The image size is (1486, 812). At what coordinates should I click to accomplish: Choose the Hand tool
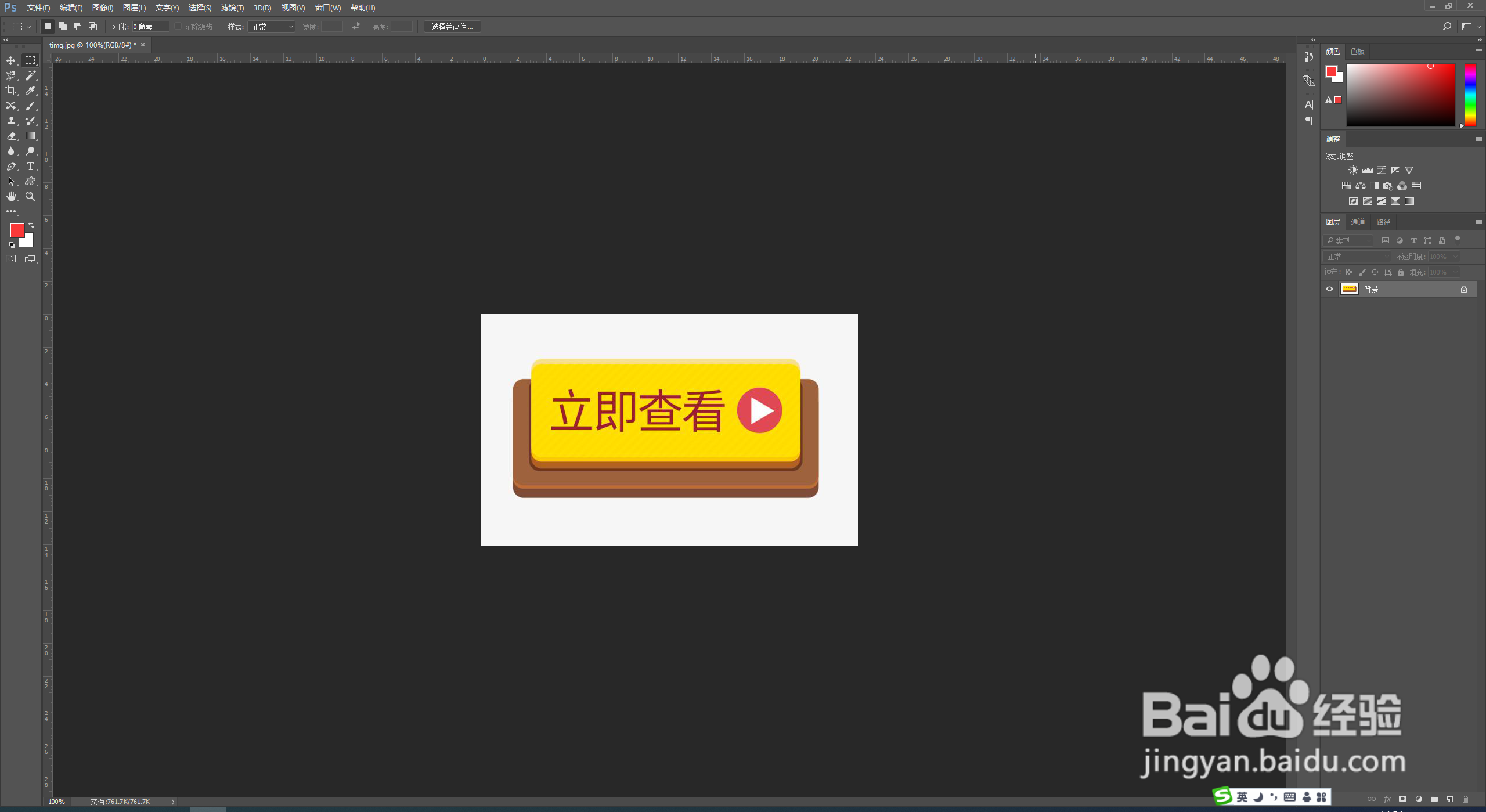coord(10,197)
